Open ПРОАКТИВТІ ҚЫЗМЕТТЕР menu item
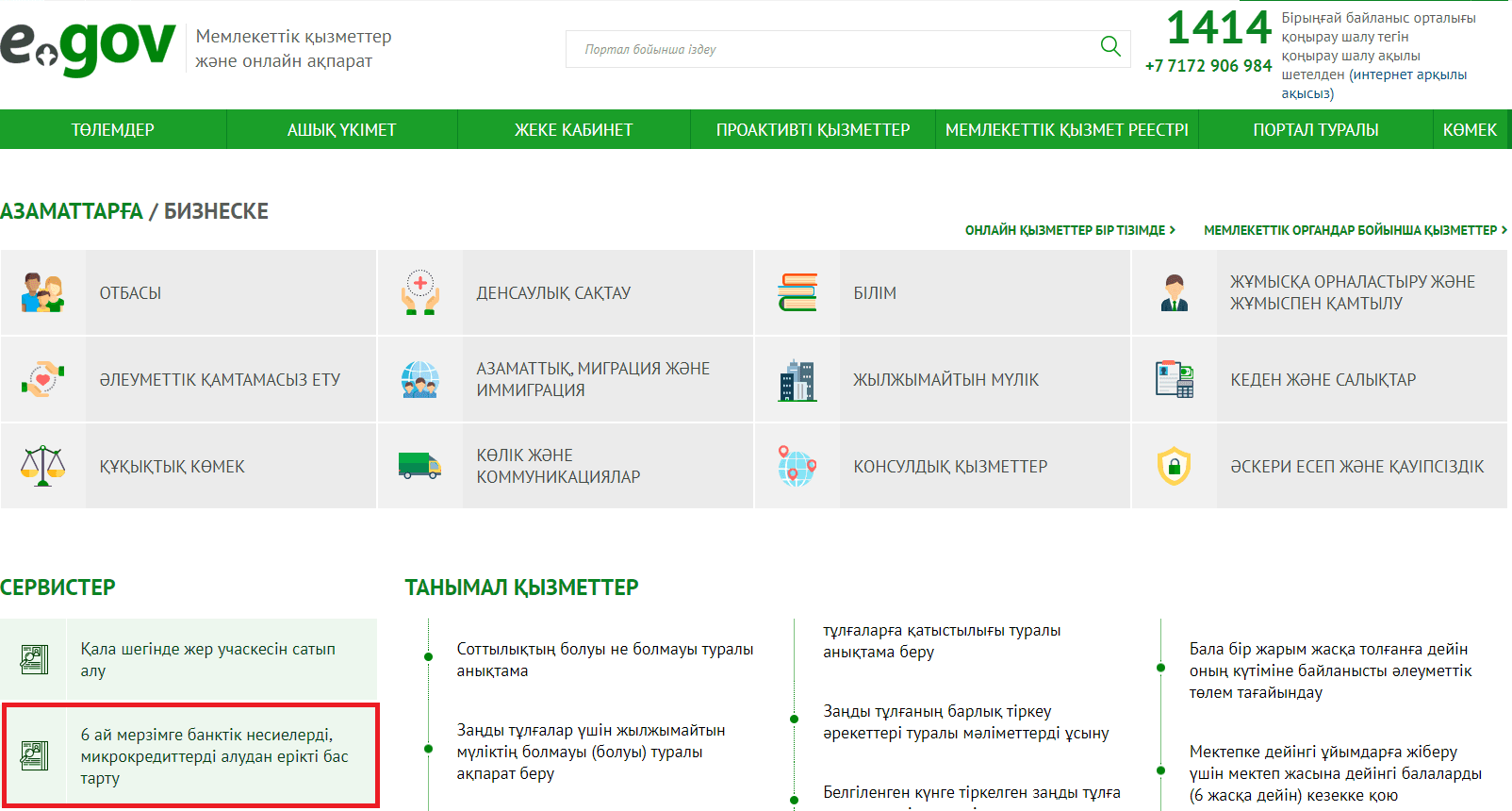This screenshot has height=811, width=1512. 814,130
